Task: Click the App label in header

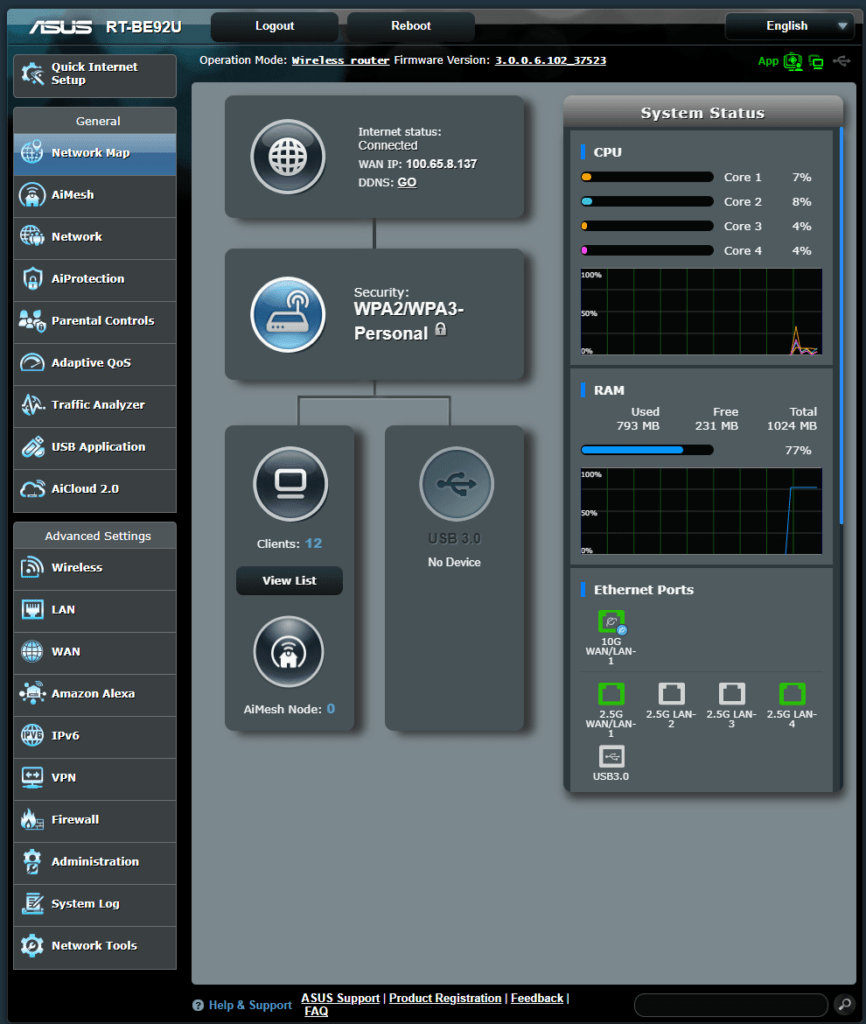Action: click(x=768, y=61)
